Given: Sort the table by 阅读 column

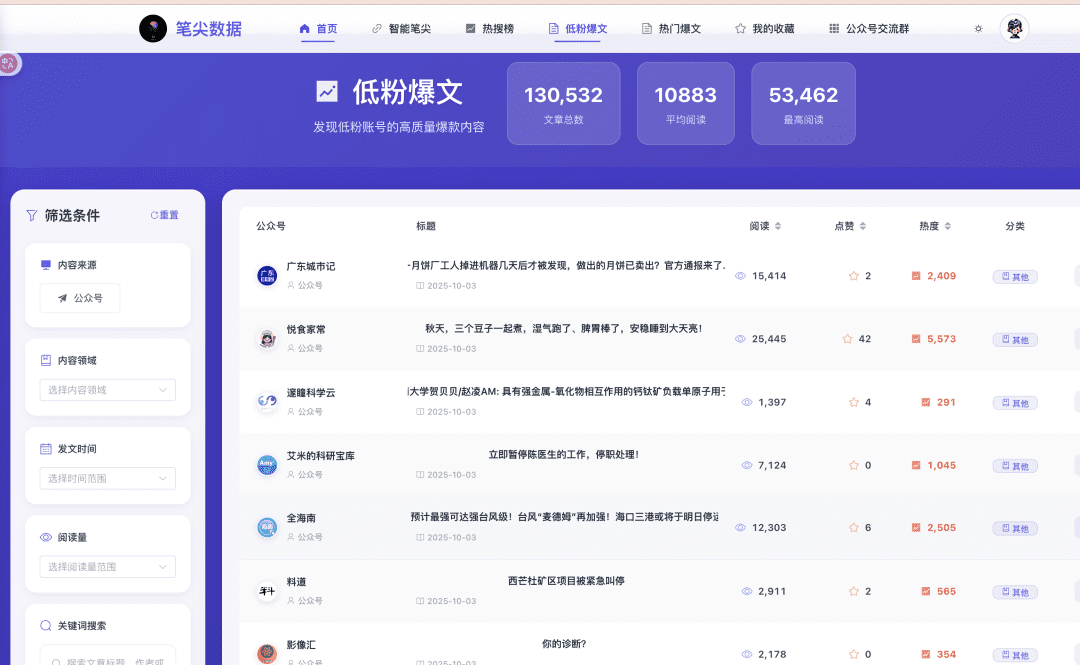Looking at the screenshot, I should (x=765, y=226).
